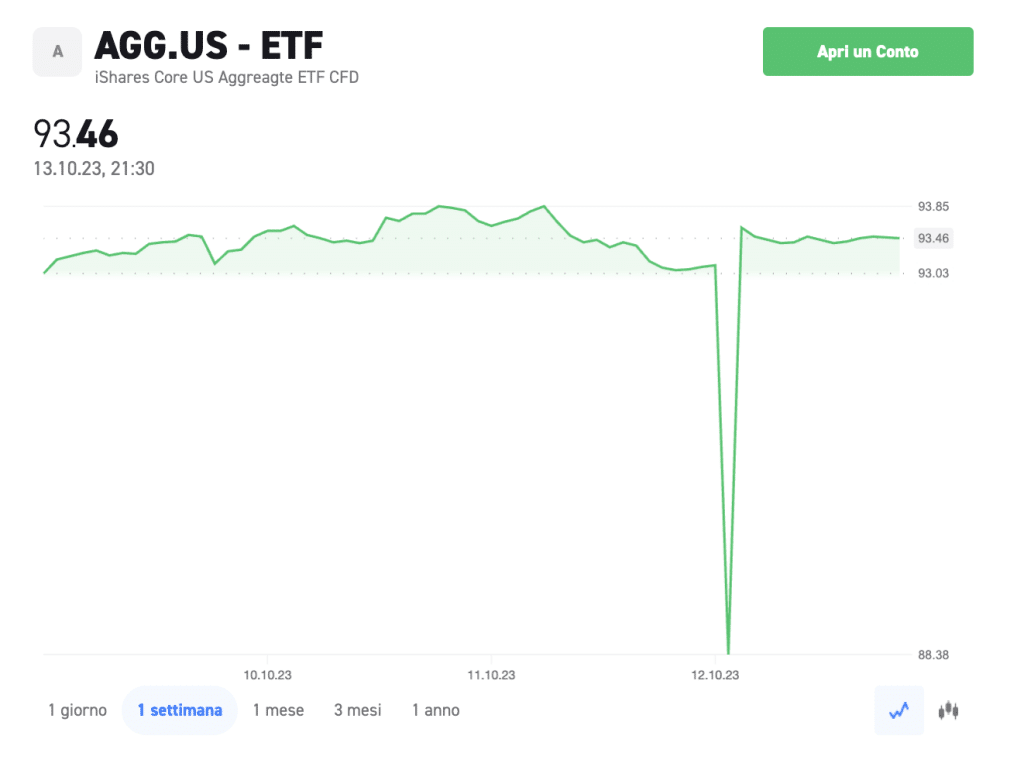Select the 1 settimana timeframe
This screenshot has height=770, width=1024.
tap(179, 710)
